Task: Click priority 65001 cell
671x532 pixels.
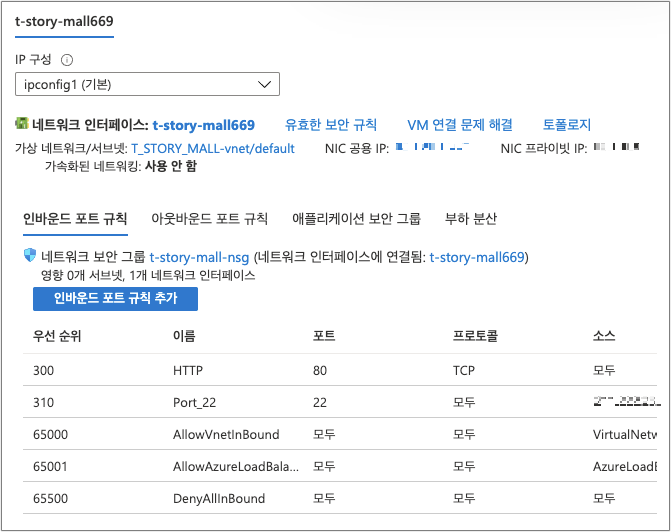Action: click(50, 467)
